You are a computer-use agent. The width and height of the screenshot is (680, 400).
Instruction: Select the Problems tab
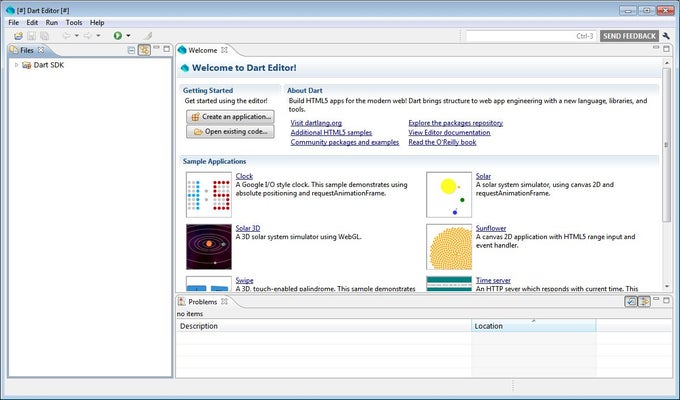pos(202,301)
